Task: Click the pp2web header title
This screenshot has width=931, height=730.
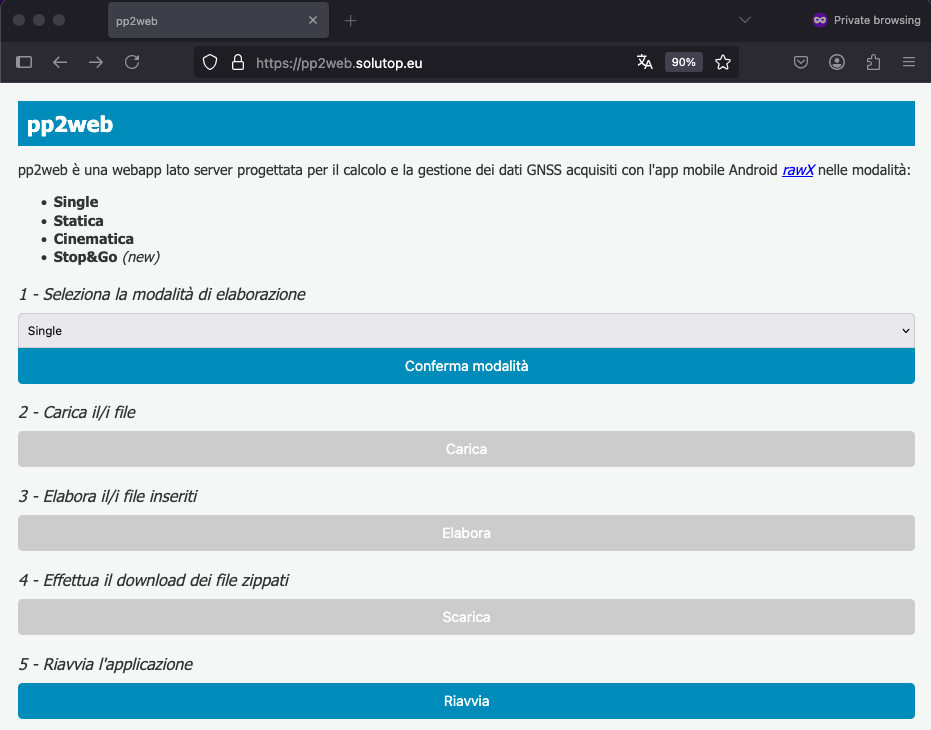Action: click(x=70, y=124)
